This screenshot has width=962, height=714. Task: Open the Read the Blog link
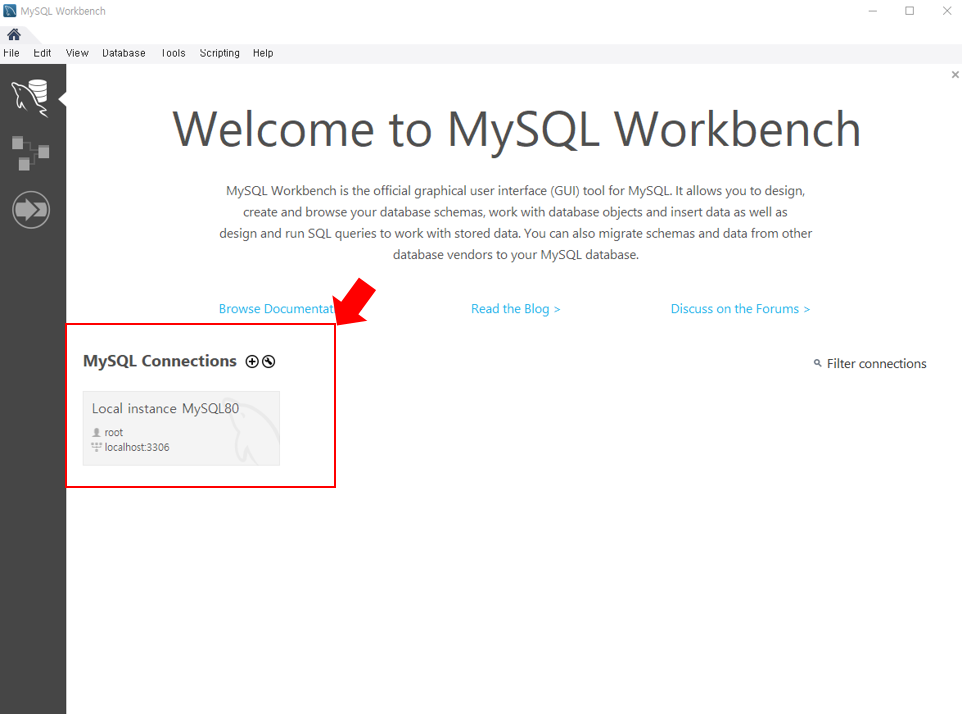(x=515, y=309)
